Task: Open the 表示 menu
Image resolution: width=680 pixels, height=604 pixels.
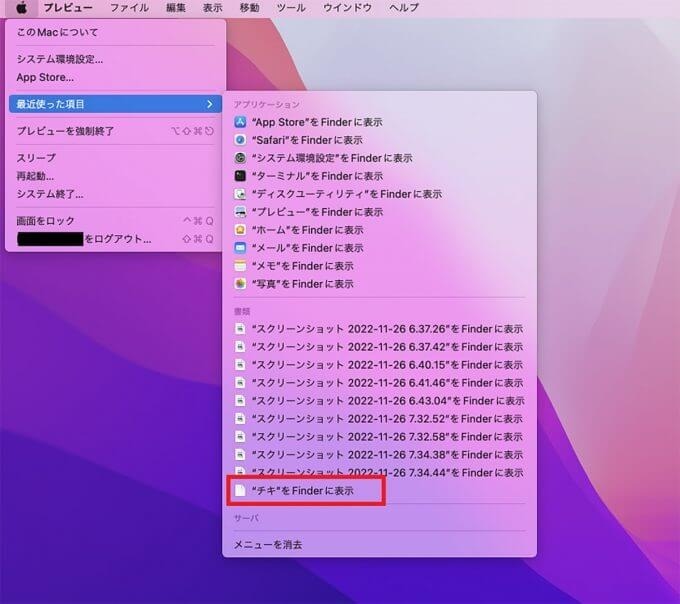Action: coord(212,8)
